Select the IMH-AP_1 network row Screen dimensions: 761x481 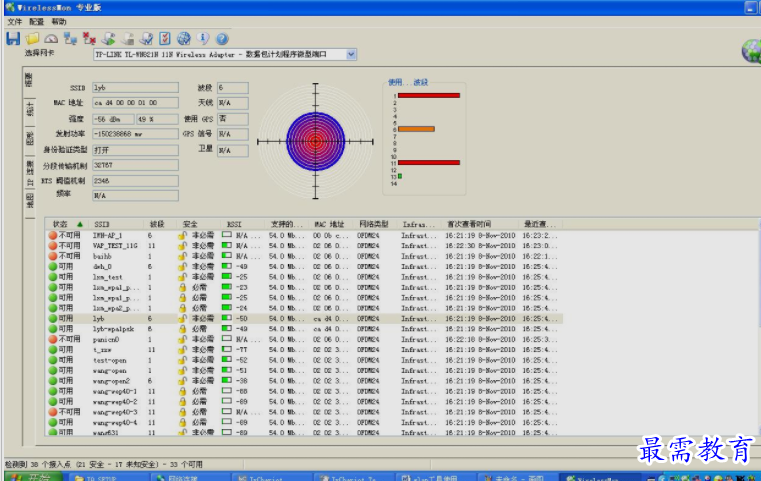(305, 235)
